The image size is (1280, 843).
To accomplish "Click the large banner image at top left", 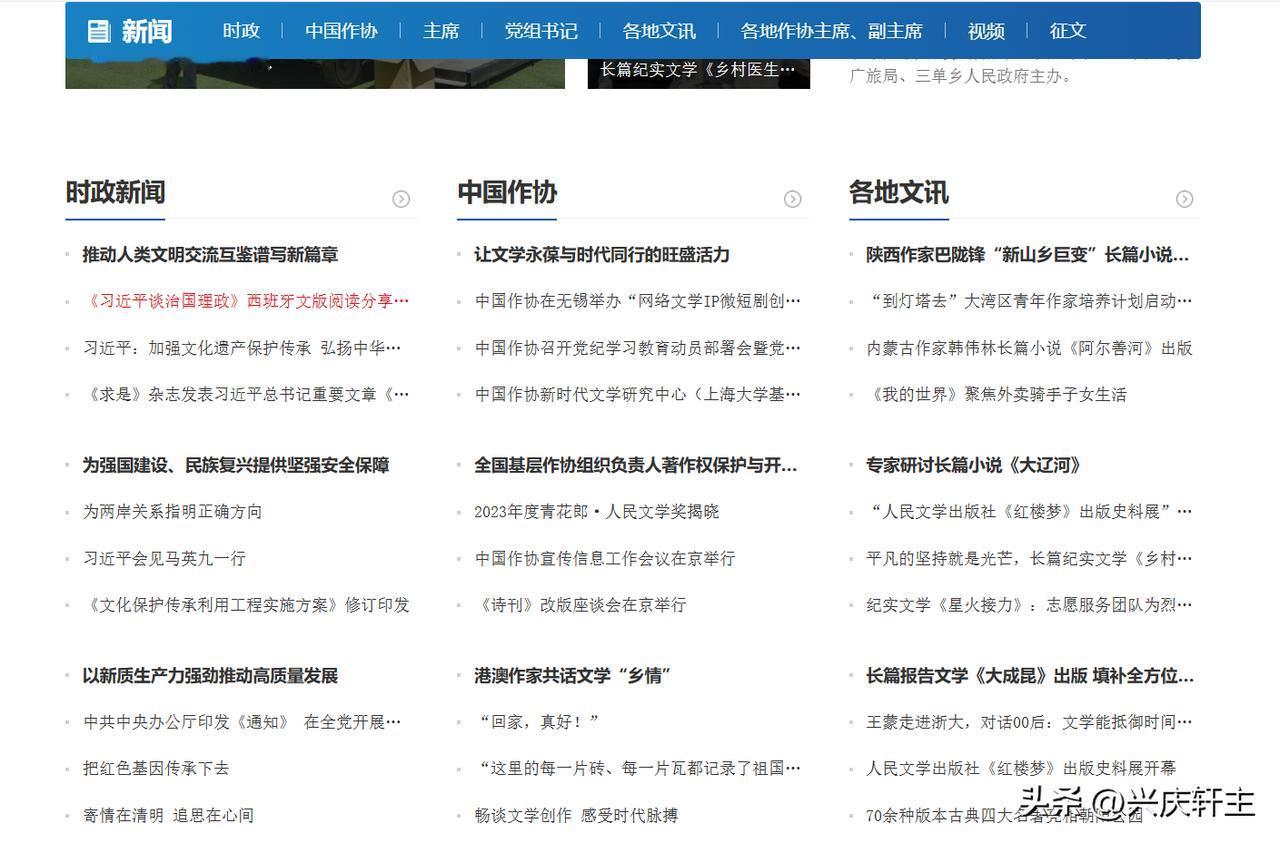I will pyautogui.click(x=315, y=73).
